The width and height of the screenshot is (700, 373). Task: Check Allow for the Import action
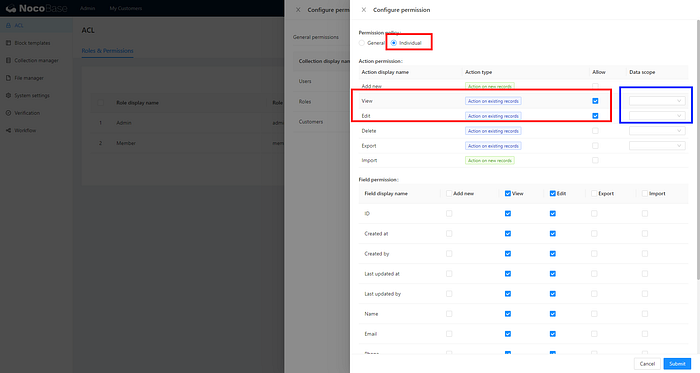(595, 160)
